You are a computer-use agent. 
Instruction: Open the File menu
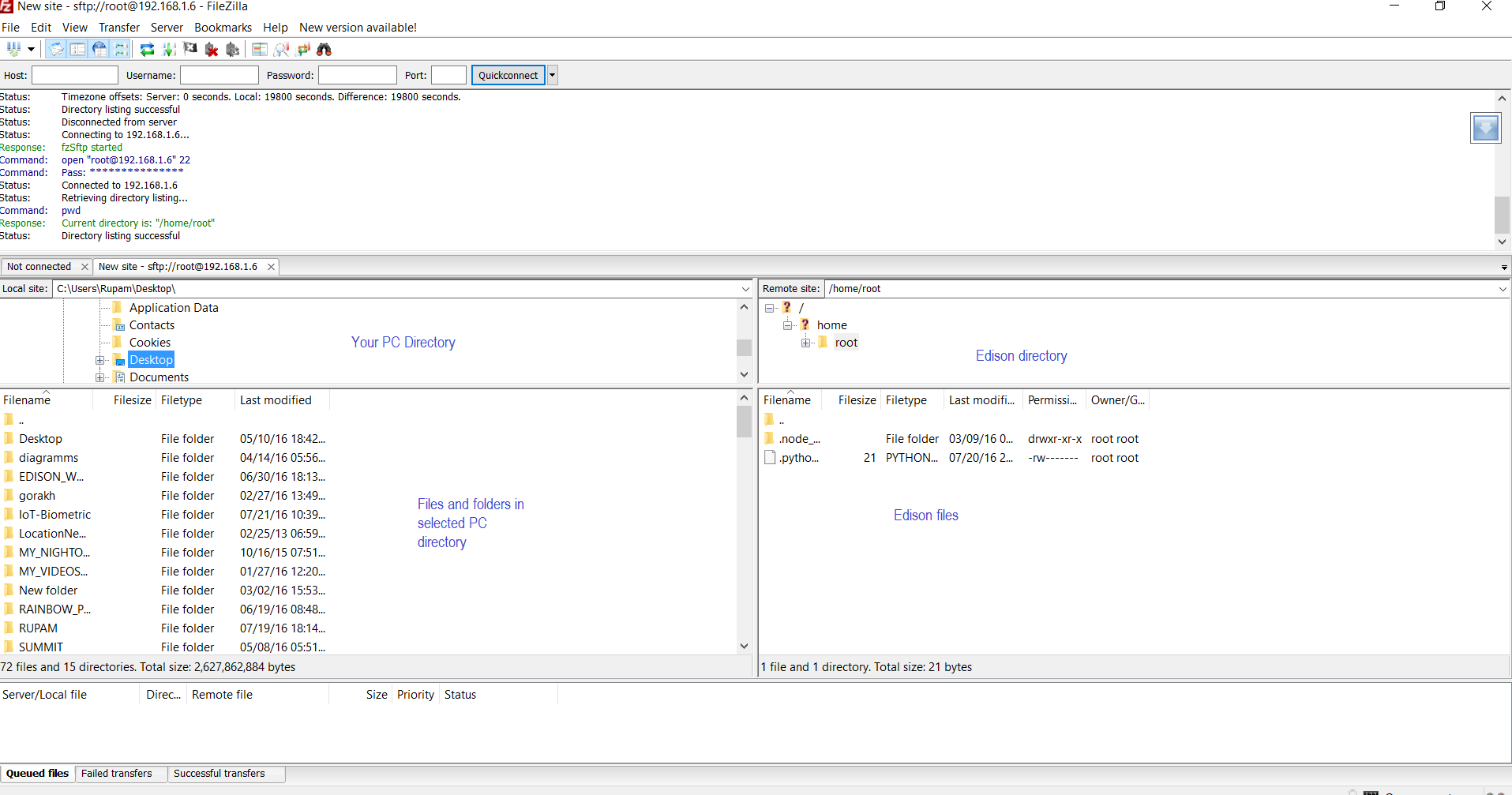point(11,27)
